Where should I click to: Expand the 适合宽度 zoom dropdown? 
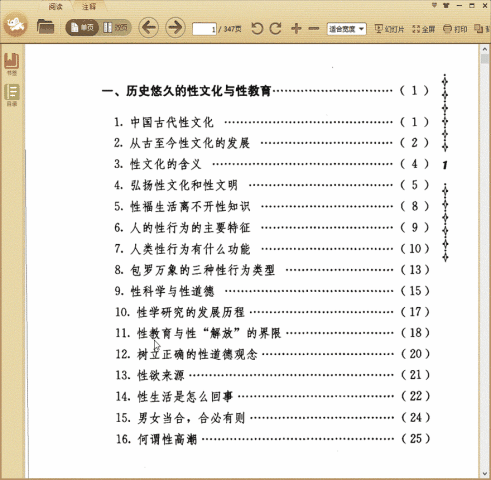[347, 29]
